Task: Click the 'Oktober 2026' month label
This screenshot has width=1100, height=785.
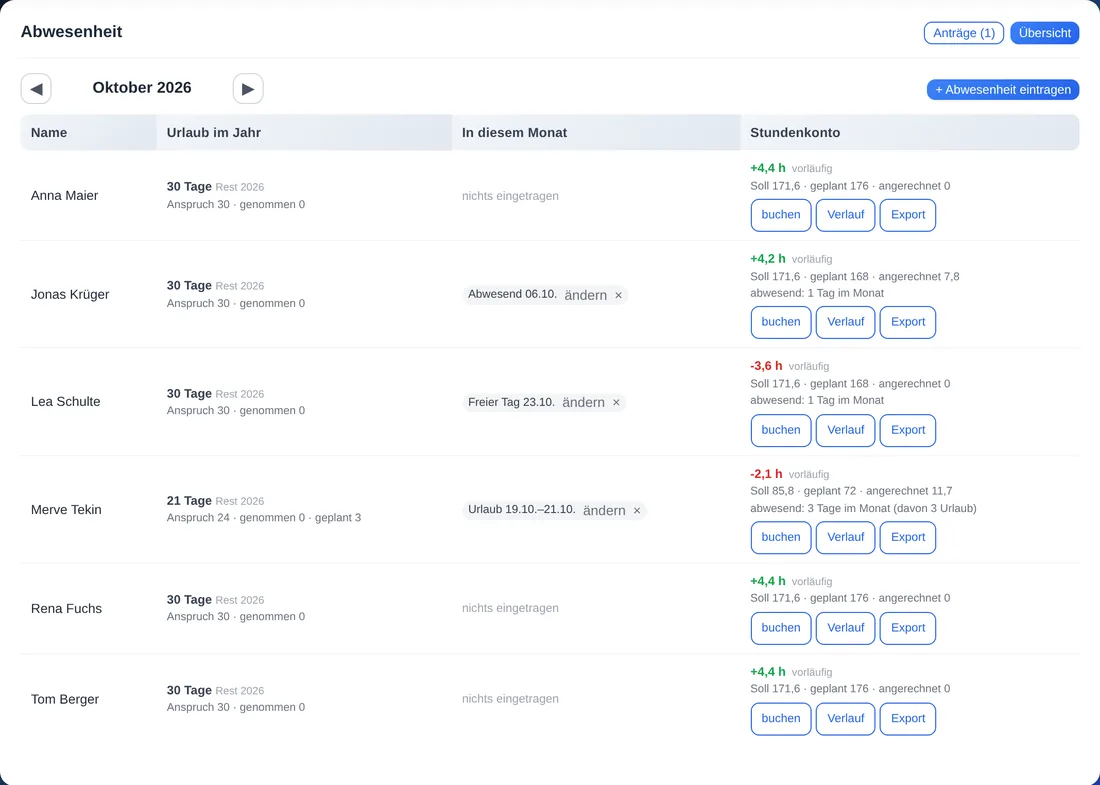Action: (x=142, y=88)
